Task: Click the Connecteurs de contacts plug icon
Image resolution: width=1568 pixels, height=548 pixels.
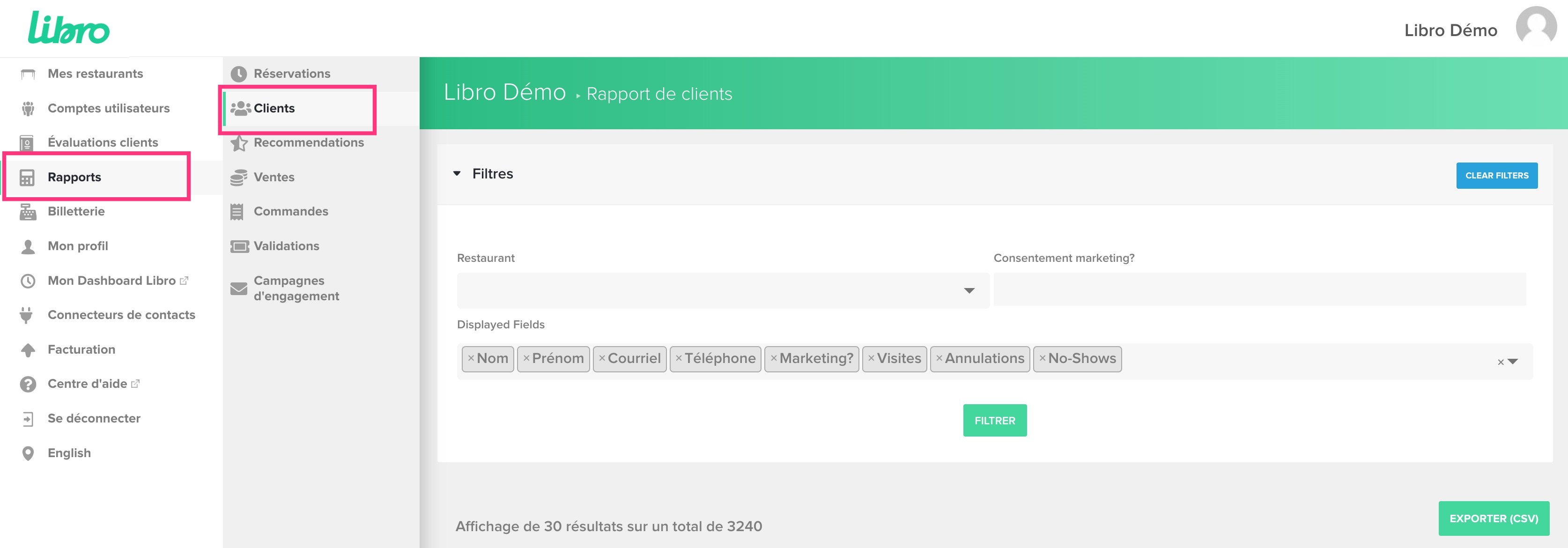Action: pyautogui.click(x=26, y=315)
